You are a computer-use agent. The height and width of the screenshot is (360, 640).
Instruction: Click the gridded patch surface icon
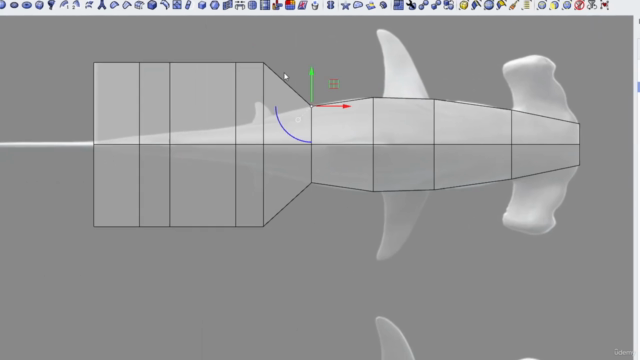(139, 5)
